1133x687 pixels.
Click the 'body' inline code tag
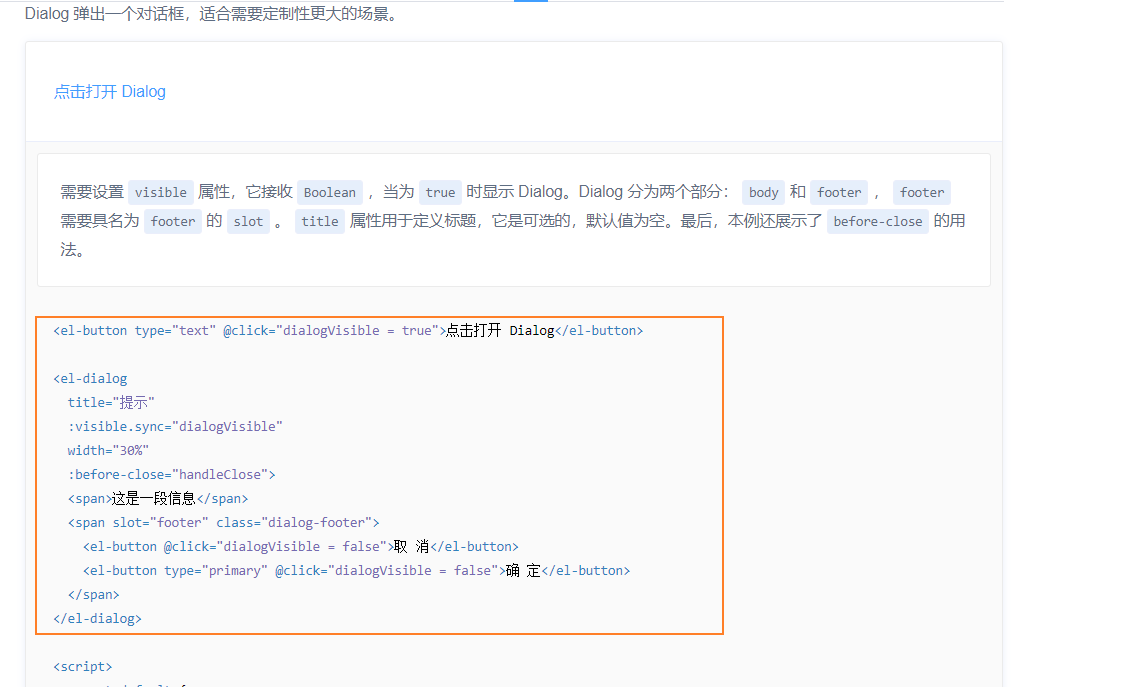(x=763, y=192)
